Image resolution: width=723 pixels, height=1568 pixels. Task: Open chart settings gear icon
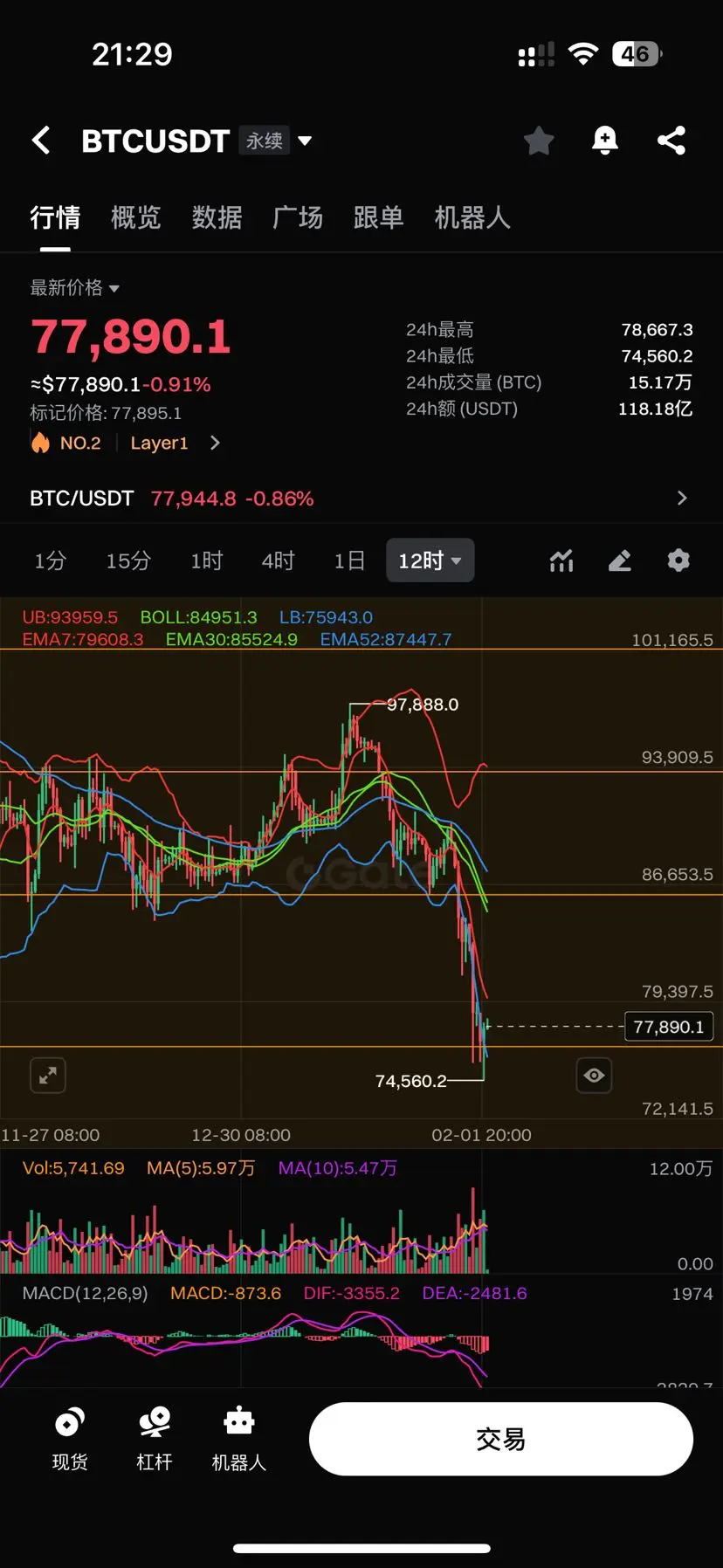(678, 560)
